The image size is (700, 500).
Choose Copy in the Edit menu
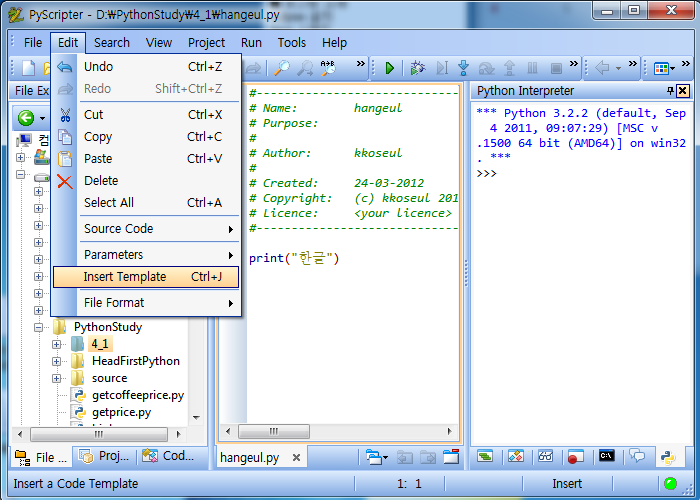point(146,137)
